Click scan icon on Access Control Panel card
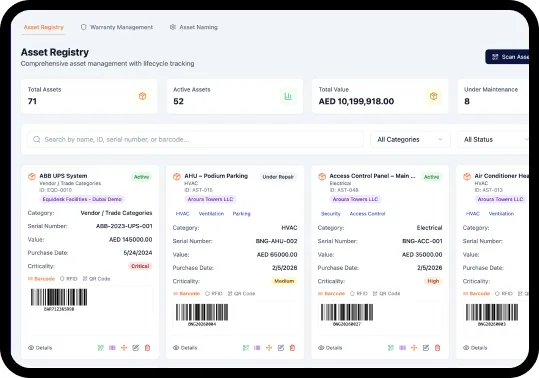 tap(390, 348)
